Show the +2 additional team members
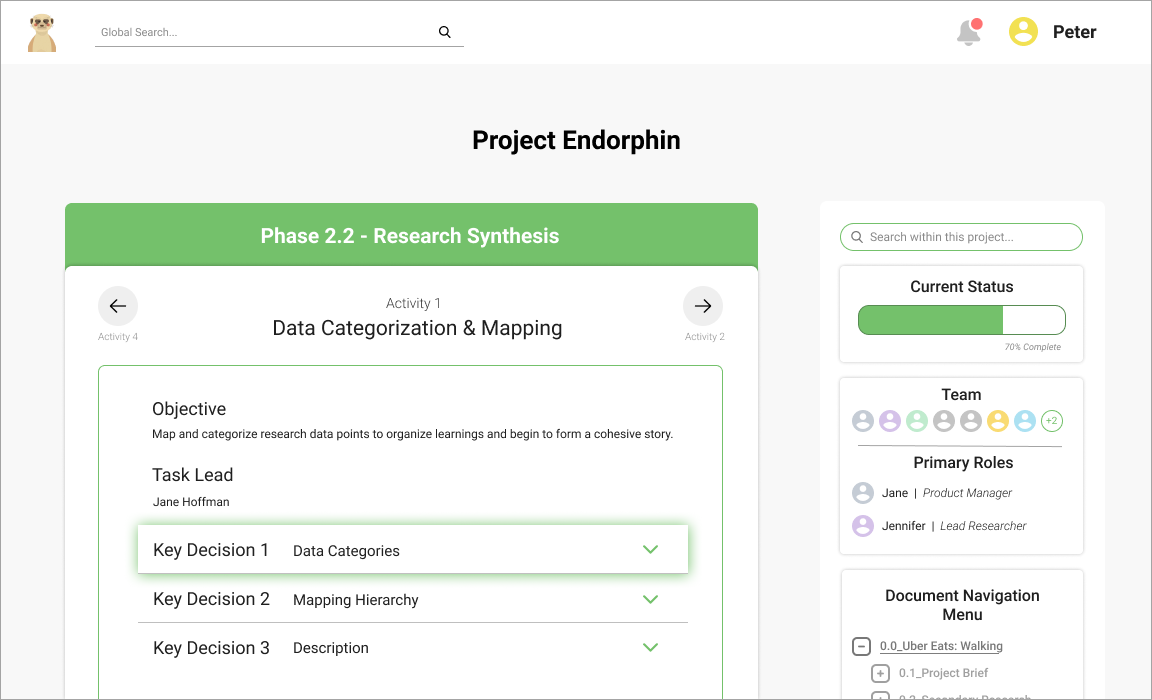 1052,421
